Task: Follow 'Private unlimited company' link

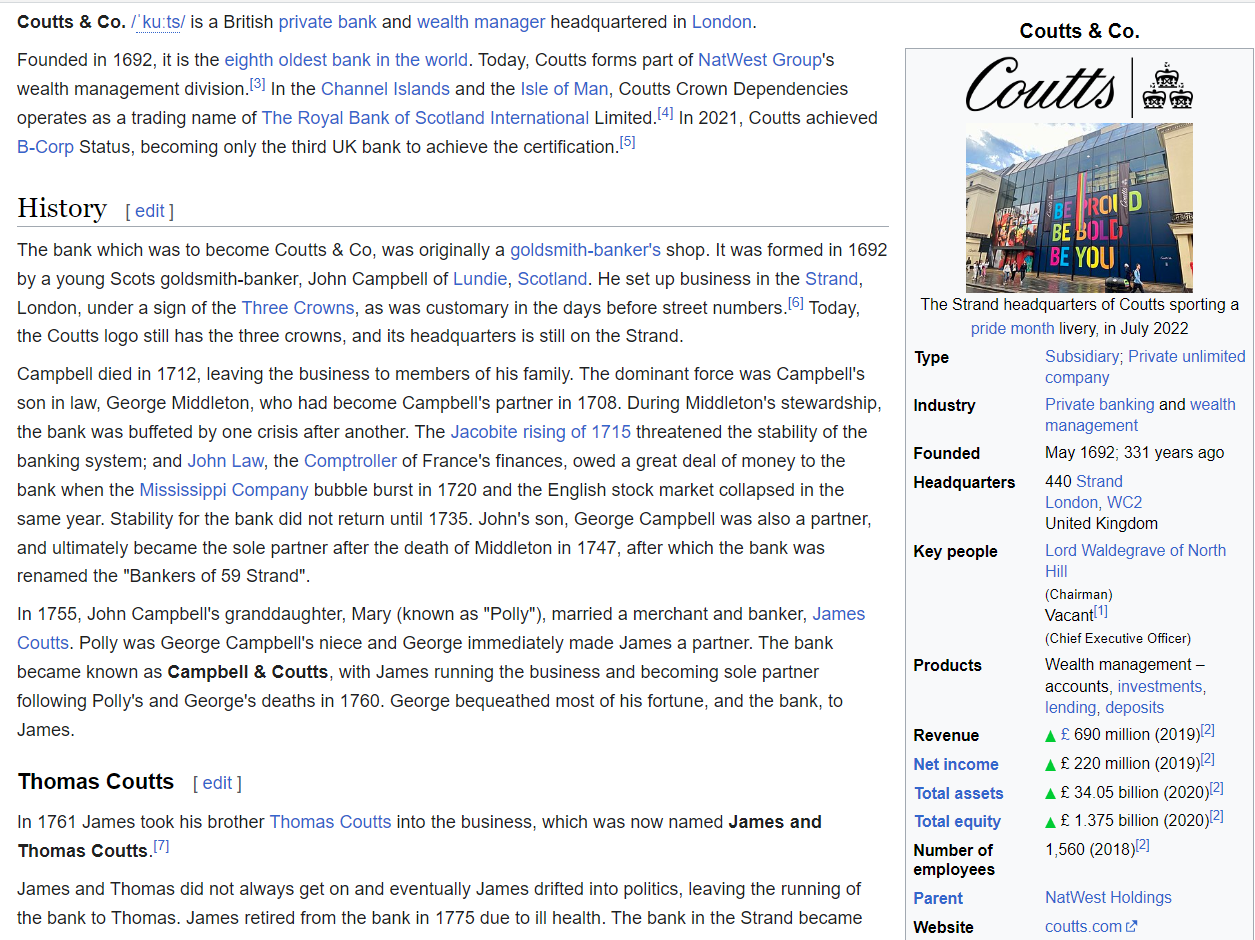Action: (1187, 357)
